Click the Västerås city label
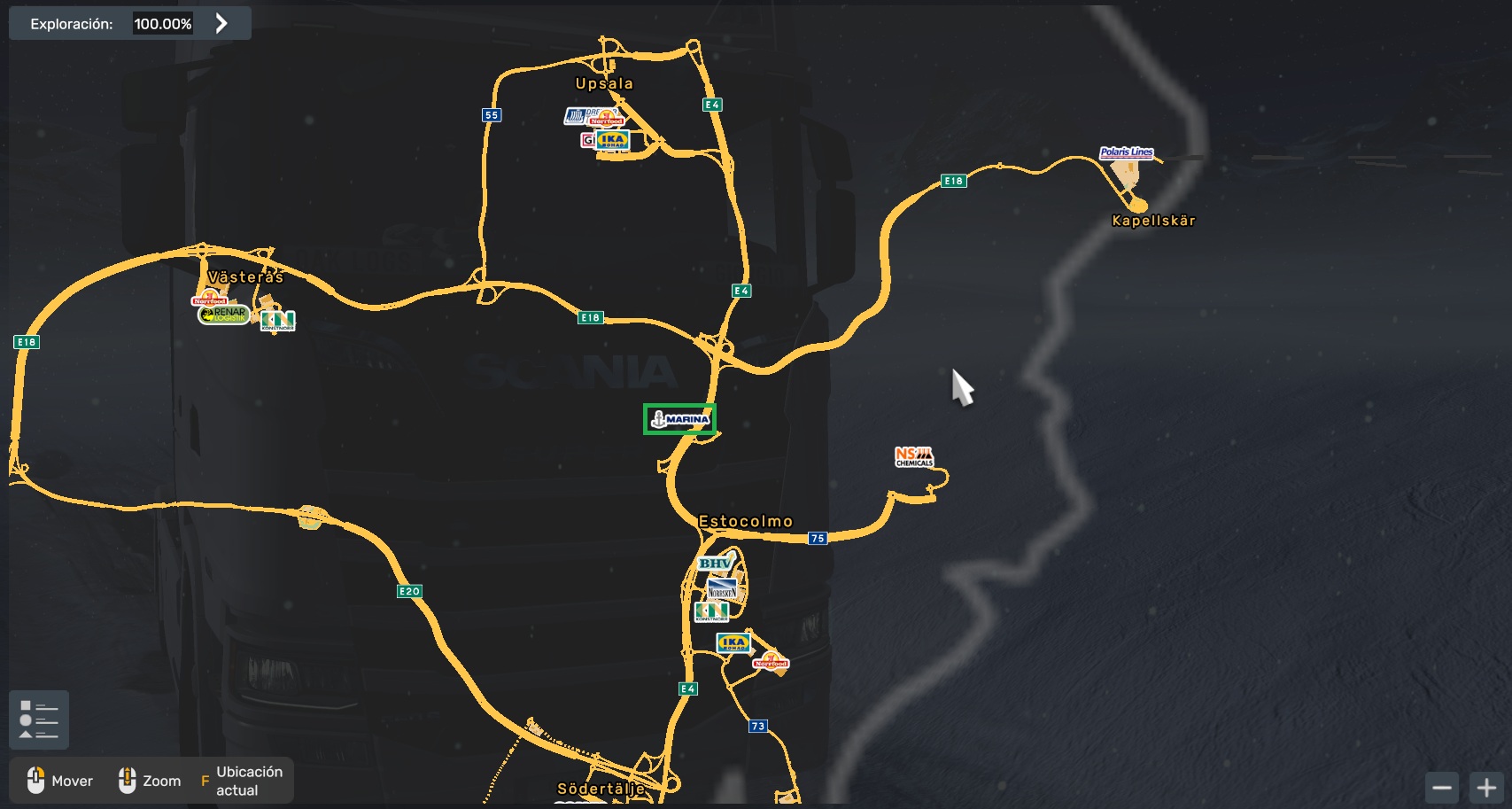This screenshot has width=1512, height=809. [x=245, y=277]
